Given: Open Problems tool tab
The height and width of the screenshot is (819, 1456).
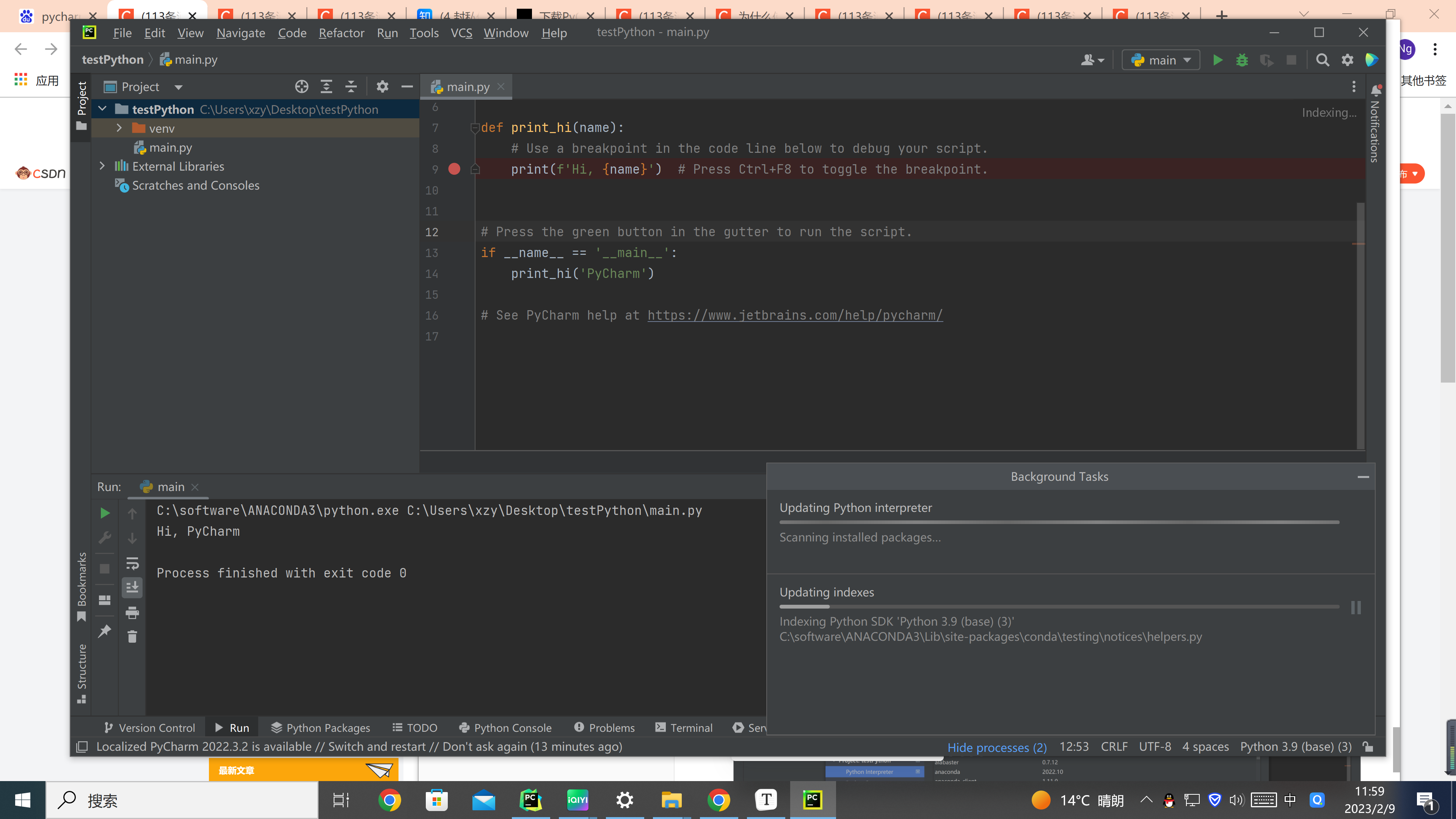Looking at the screenshot, I should (604, 728).
